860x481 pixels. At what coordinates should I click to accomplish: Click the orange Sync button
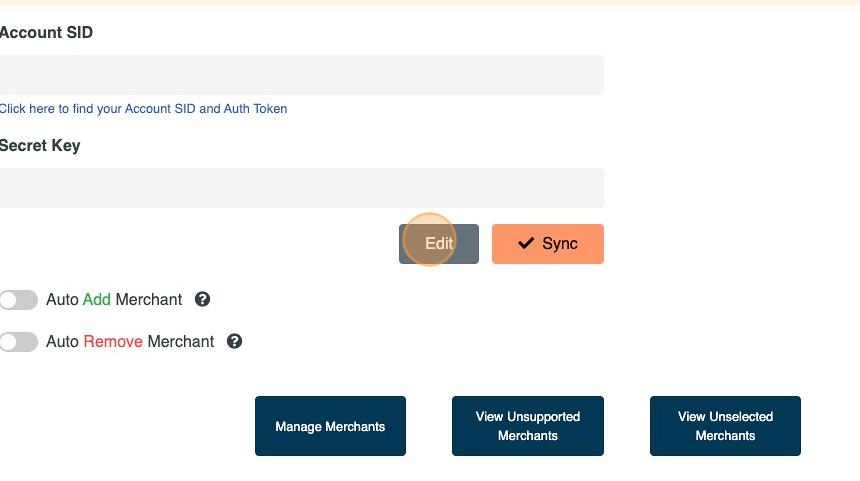[x=547, y=244]
